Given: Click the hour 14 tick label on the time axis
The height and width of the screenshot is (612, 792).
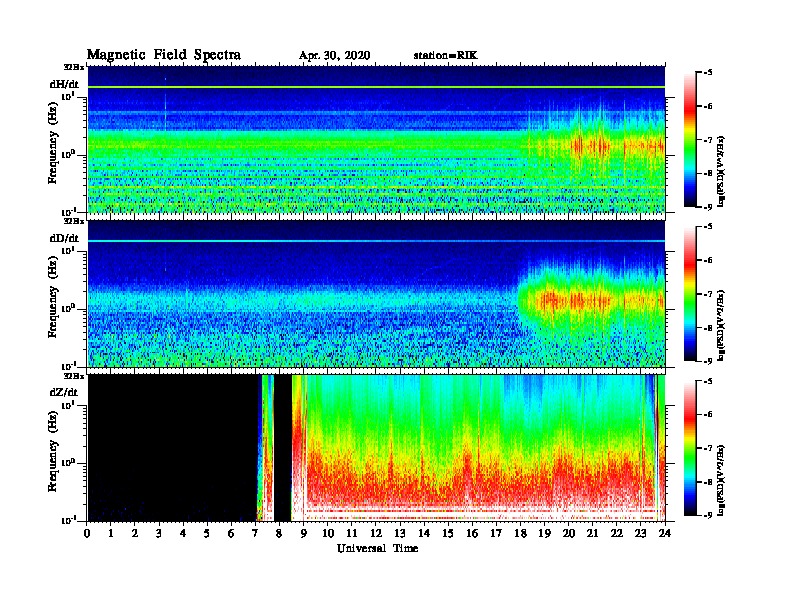Looking at the screenshot, I should point(424,533).
